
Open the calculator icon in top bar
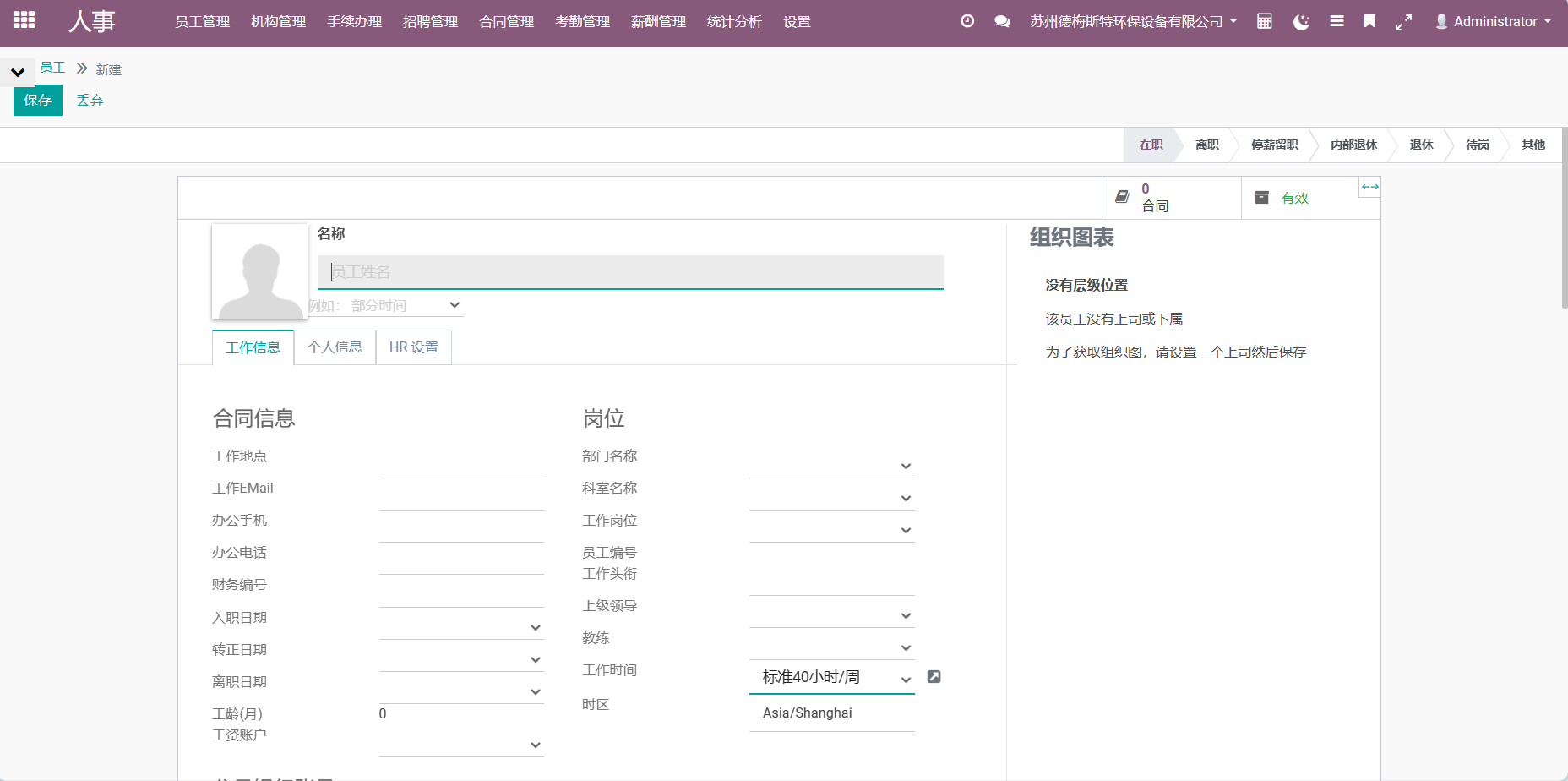point(1264,21)
